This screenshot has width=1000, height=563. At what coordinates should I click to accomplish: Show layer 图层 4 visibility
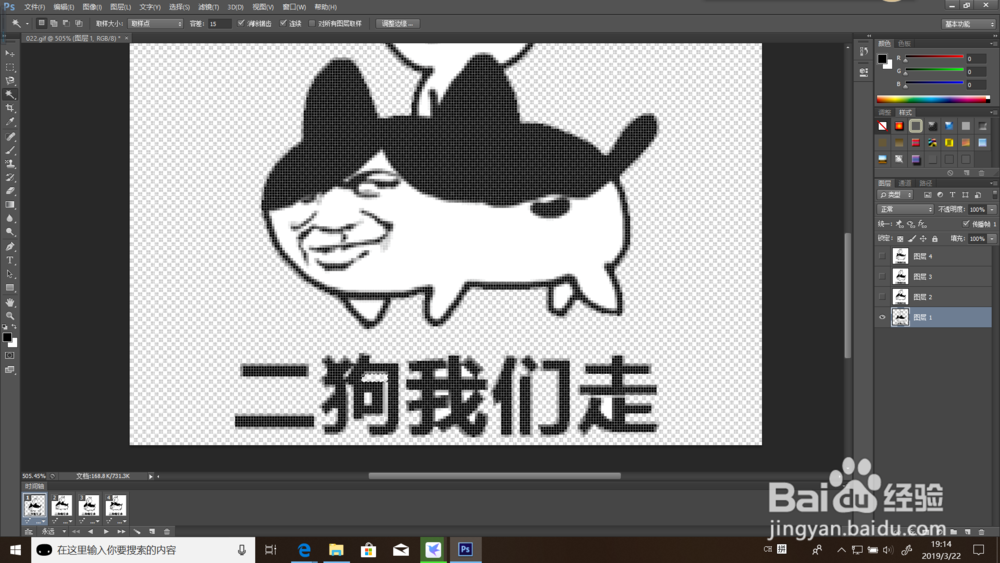coord(882,256)
